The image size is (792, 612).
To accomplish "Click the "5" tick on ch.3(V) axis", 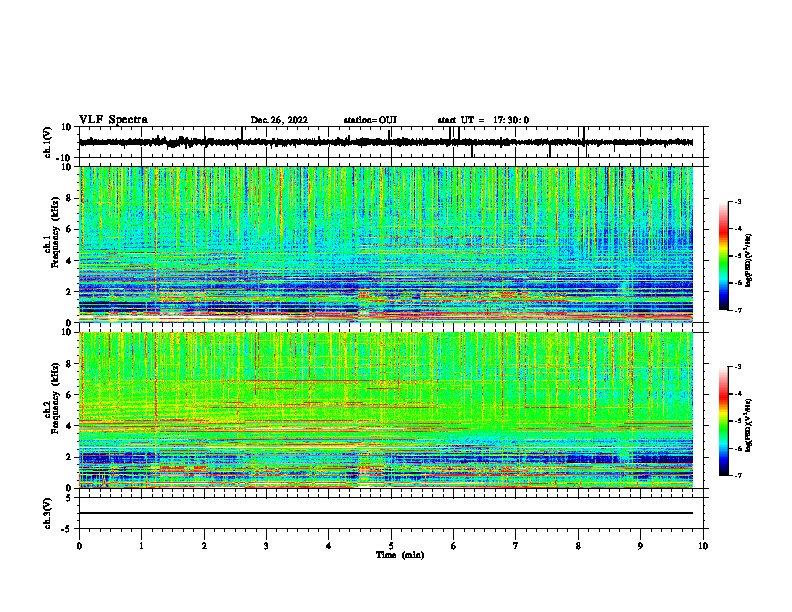I will point(69,497).
